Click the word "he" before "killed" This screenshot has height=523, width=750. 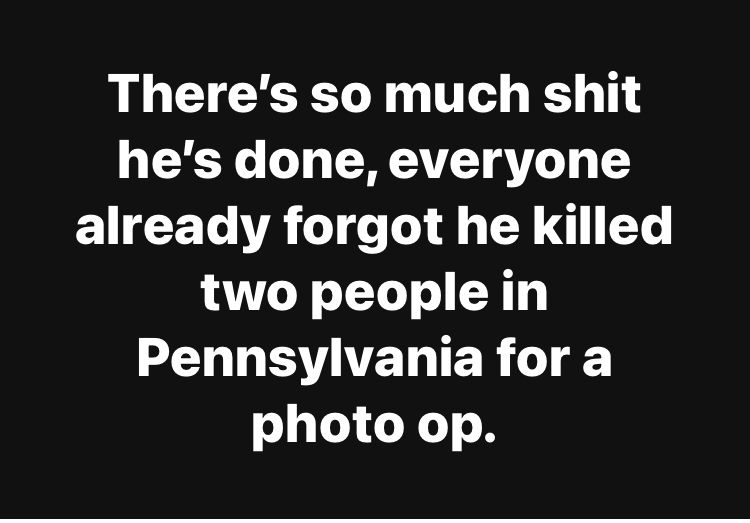point(488,225)
